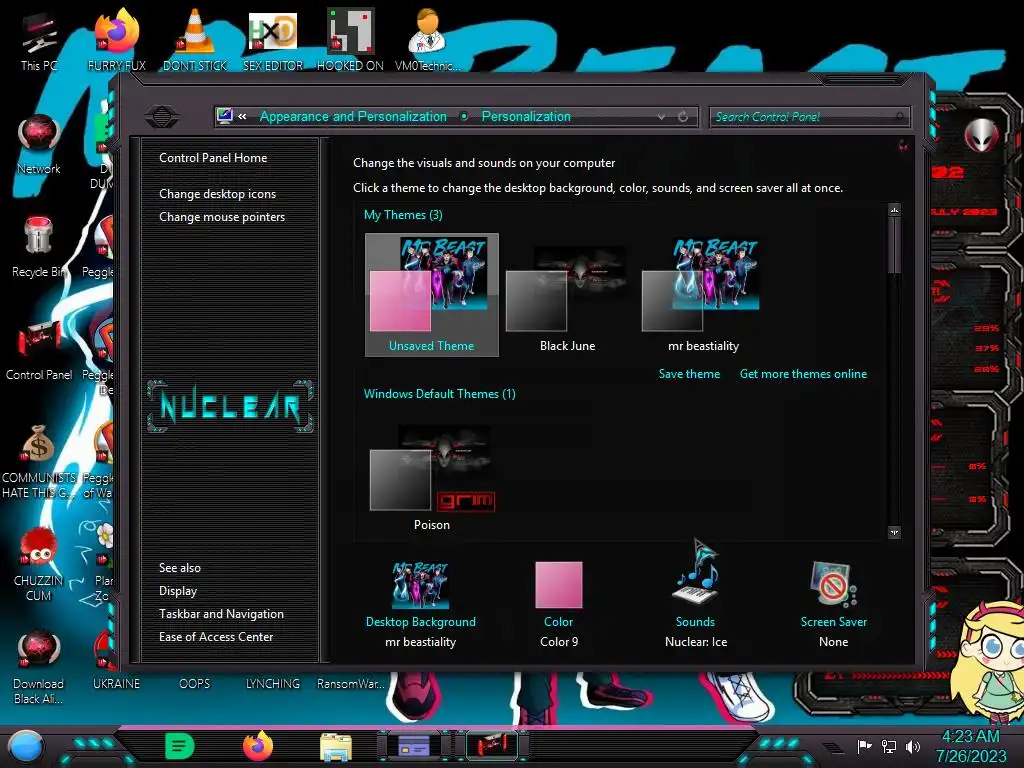Expand the address bar history dropdown
This screenshot has width=1024, height=768.
662,116
